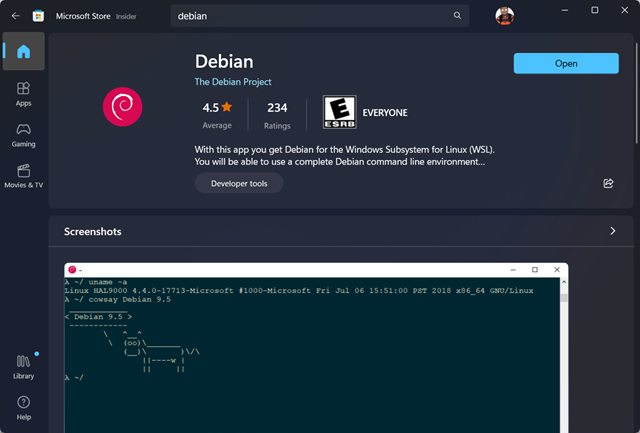
Task: Select the Home sidebar icon
Action: click(x=24, y=51)
